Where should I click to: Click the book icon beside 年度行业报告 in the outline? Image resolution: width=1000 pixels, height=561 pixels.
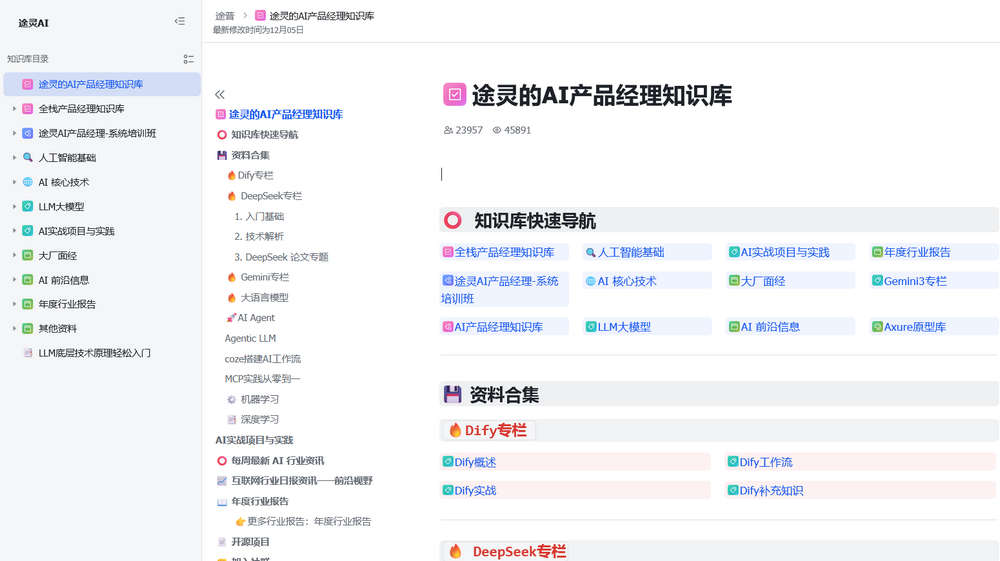[222, 501]
